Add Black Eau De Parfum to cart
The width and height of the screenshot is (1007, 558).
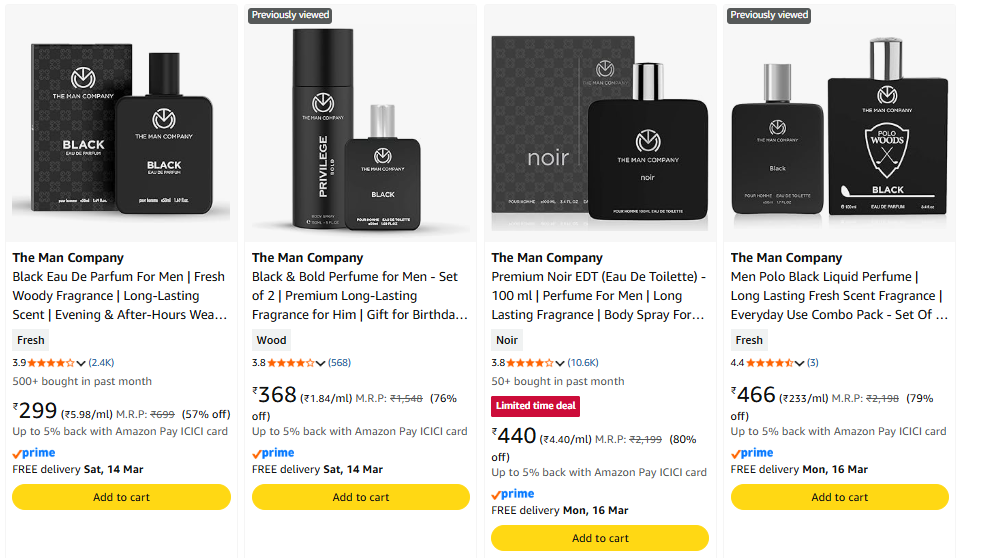pos(121,497)
